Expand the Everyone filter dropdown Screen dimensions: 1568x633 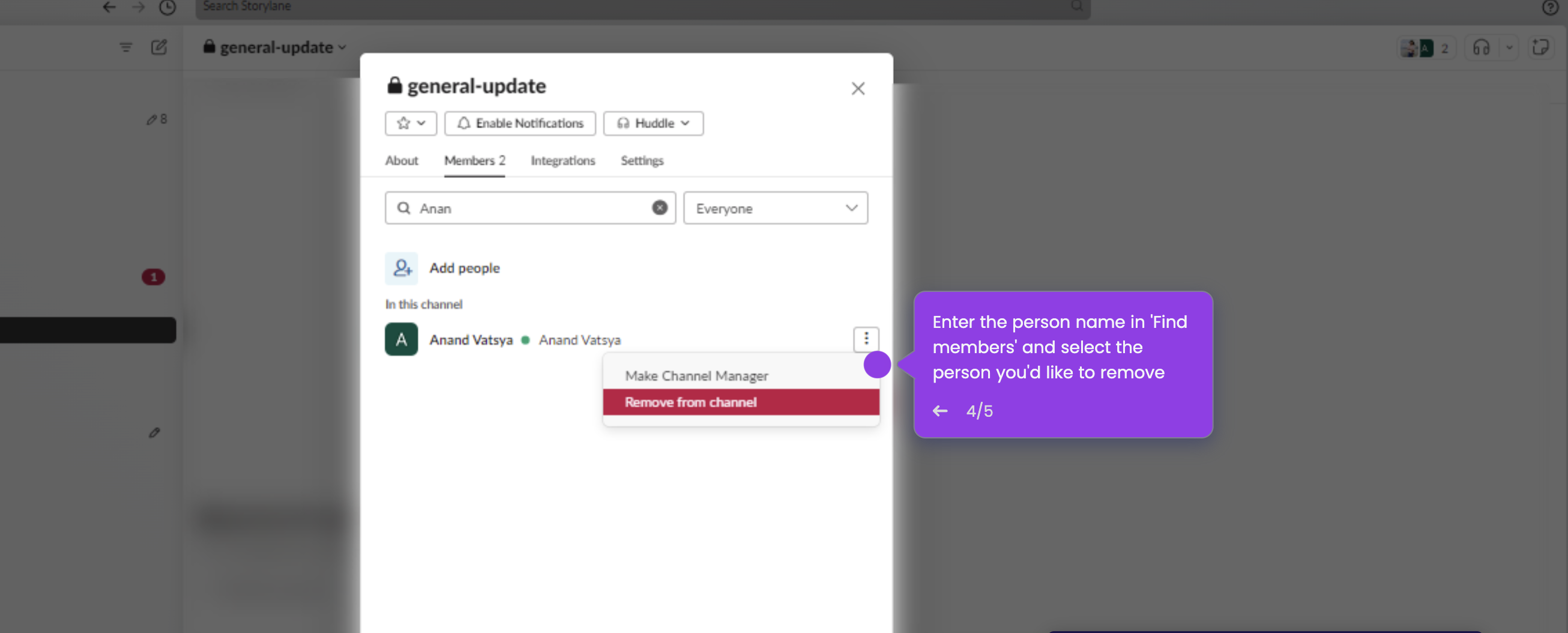[776, 208]
